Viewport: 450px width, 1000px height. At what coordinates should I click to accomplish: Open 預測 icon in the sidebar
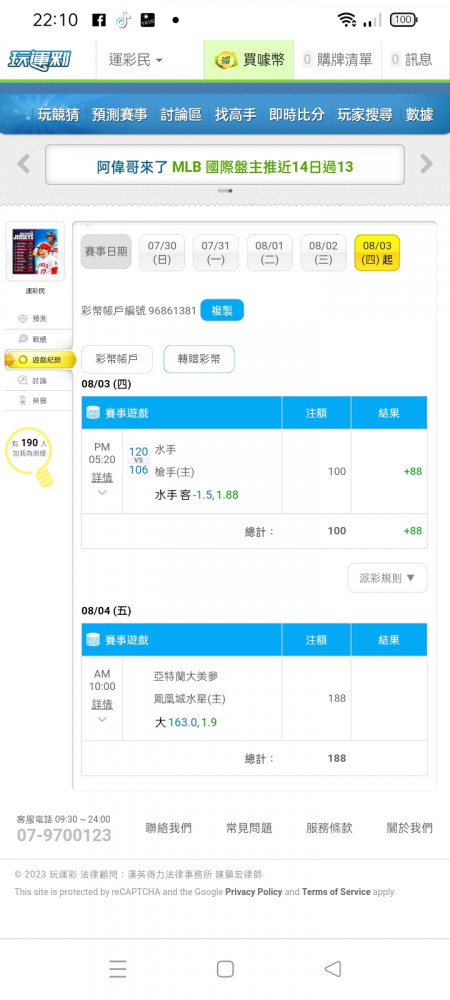tap(24, 318)
